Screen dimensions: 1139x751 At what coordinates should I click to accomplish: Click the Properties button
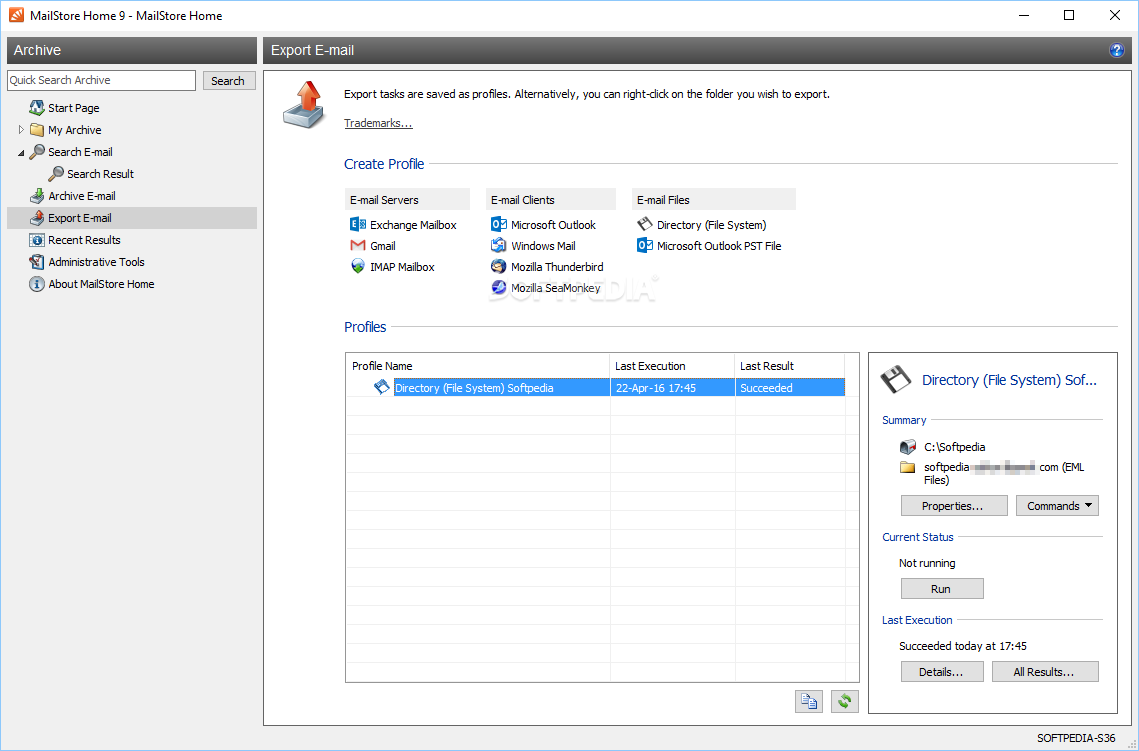coord(954,506)
